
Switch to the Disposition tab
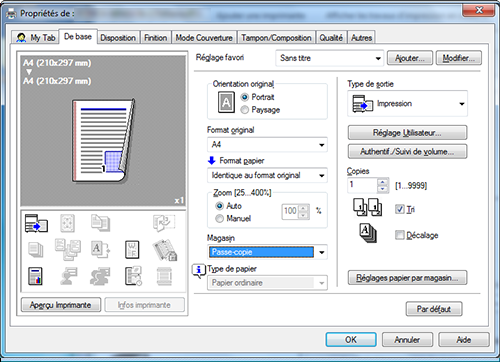click(118, 38)
